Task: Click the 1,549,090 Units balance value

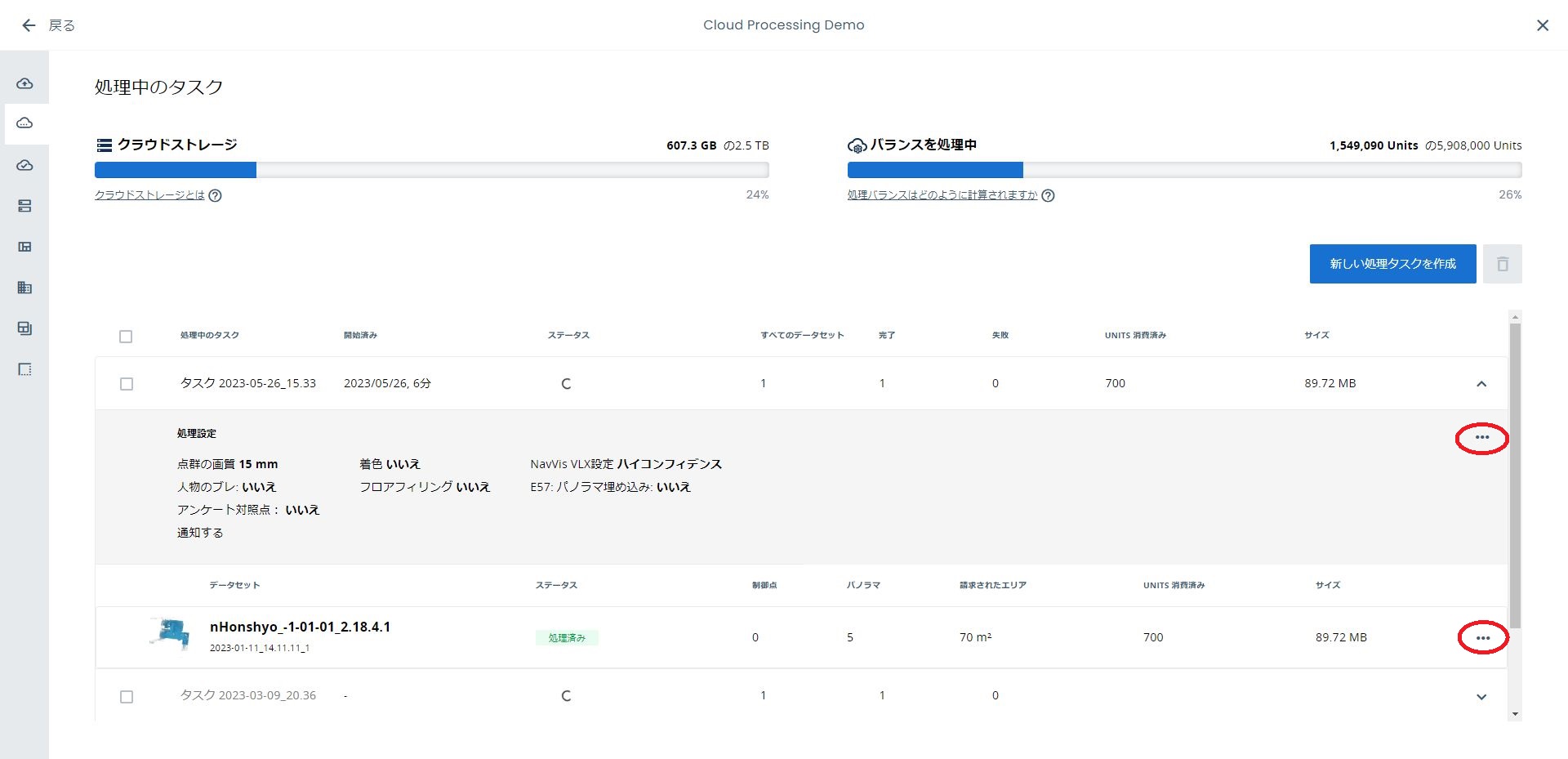Action: [x=1374, y=145]
